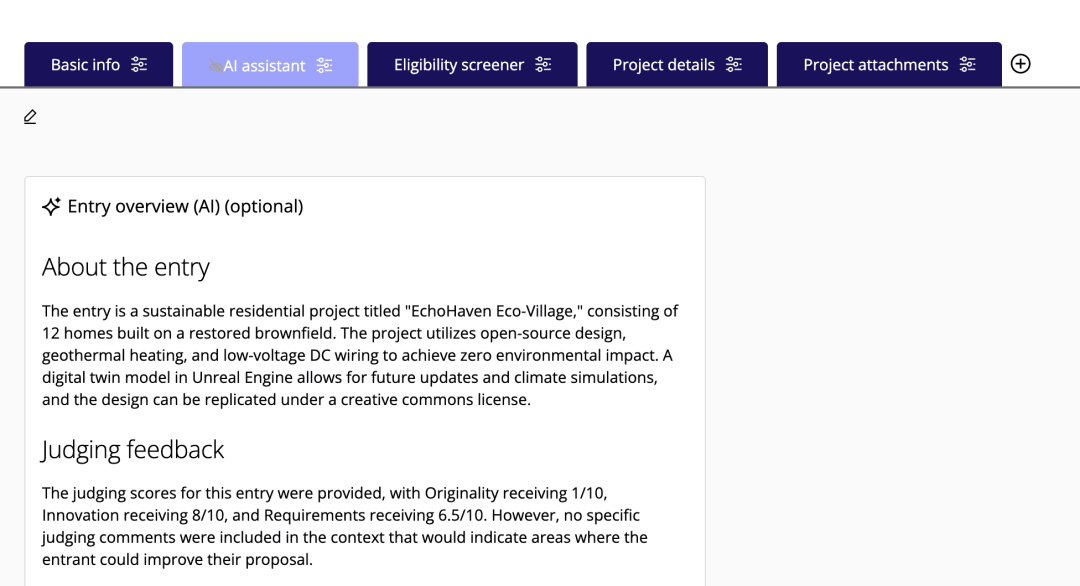The height and width of the screenshot is (586, 1080).
Task: Go to the Project details tab
Action: pyautogui.click(x=663, y=65)
